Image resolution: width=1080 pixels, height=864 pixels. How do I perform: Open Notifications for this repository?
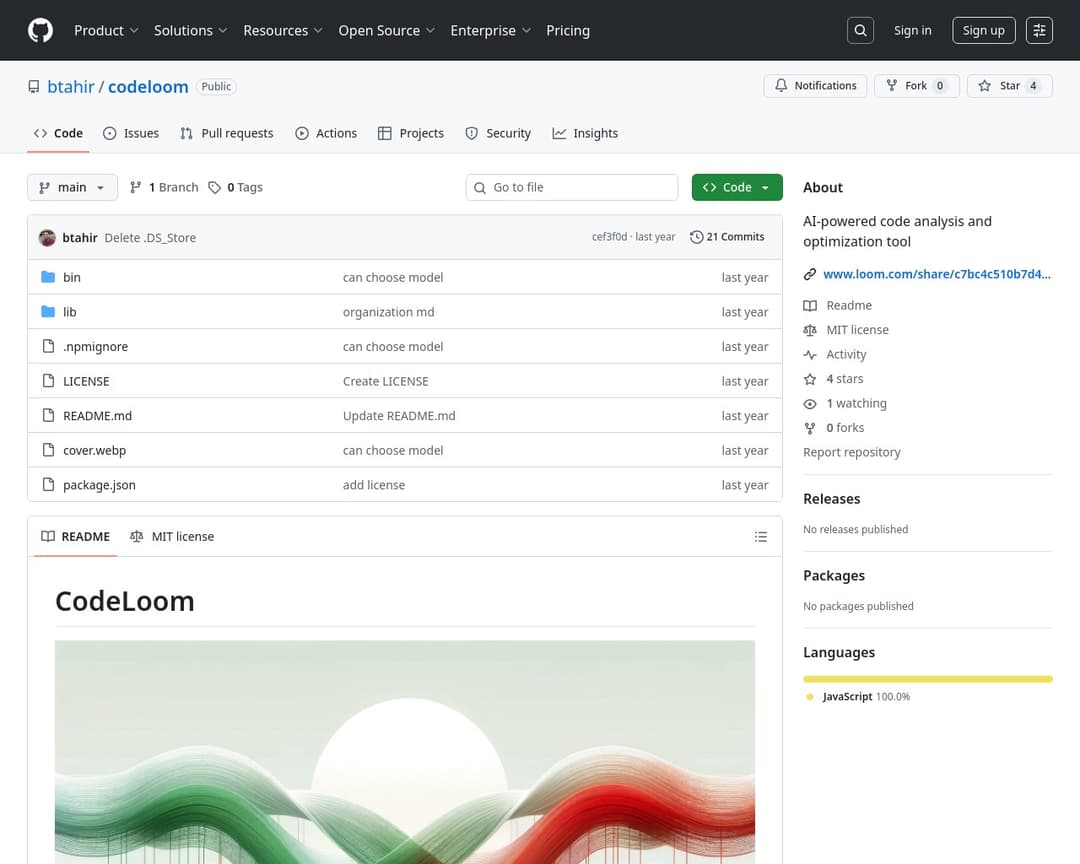point(815,86)
